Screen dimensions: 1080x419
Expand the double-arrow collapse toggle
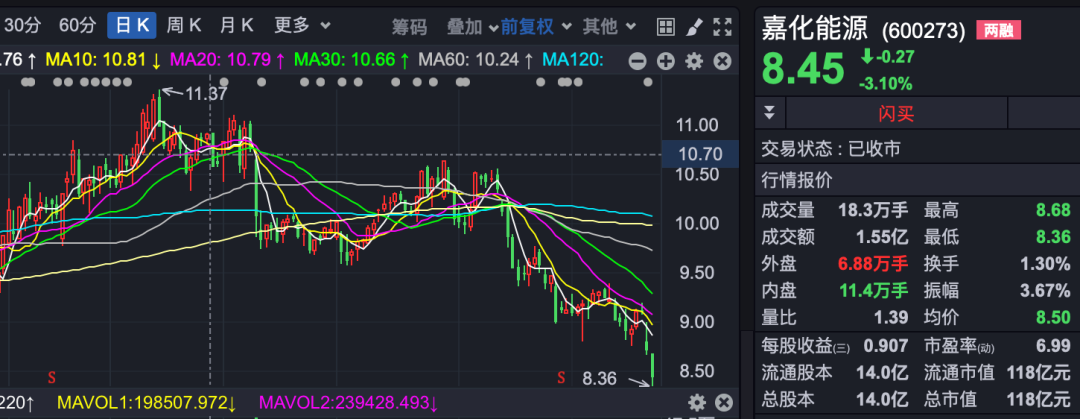pos(770,113)
